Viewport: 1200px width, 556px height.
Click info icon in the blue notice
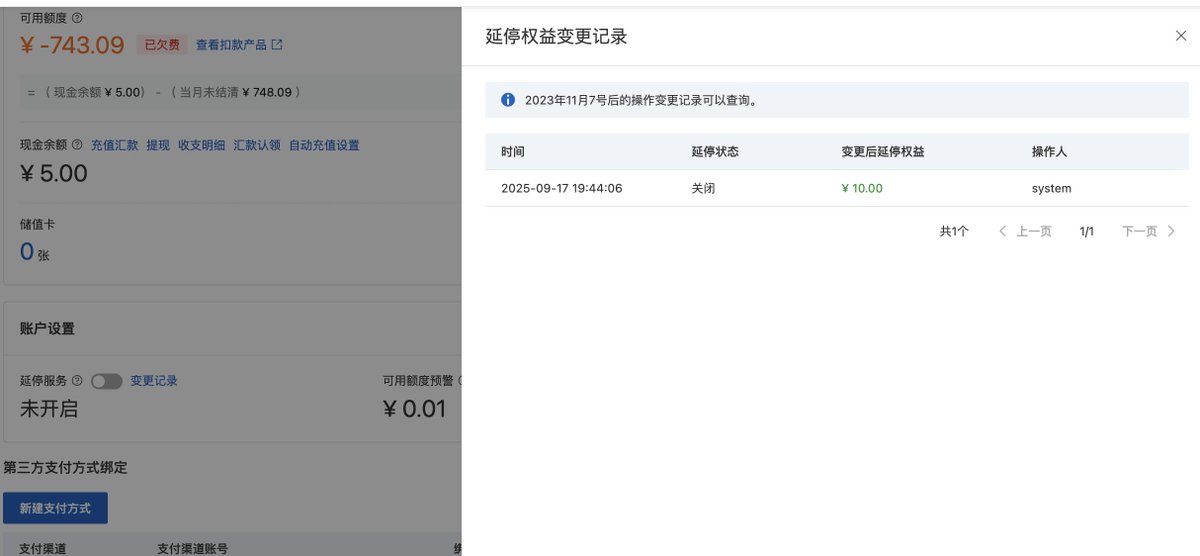pyautogui.click(x=508, y=100)
